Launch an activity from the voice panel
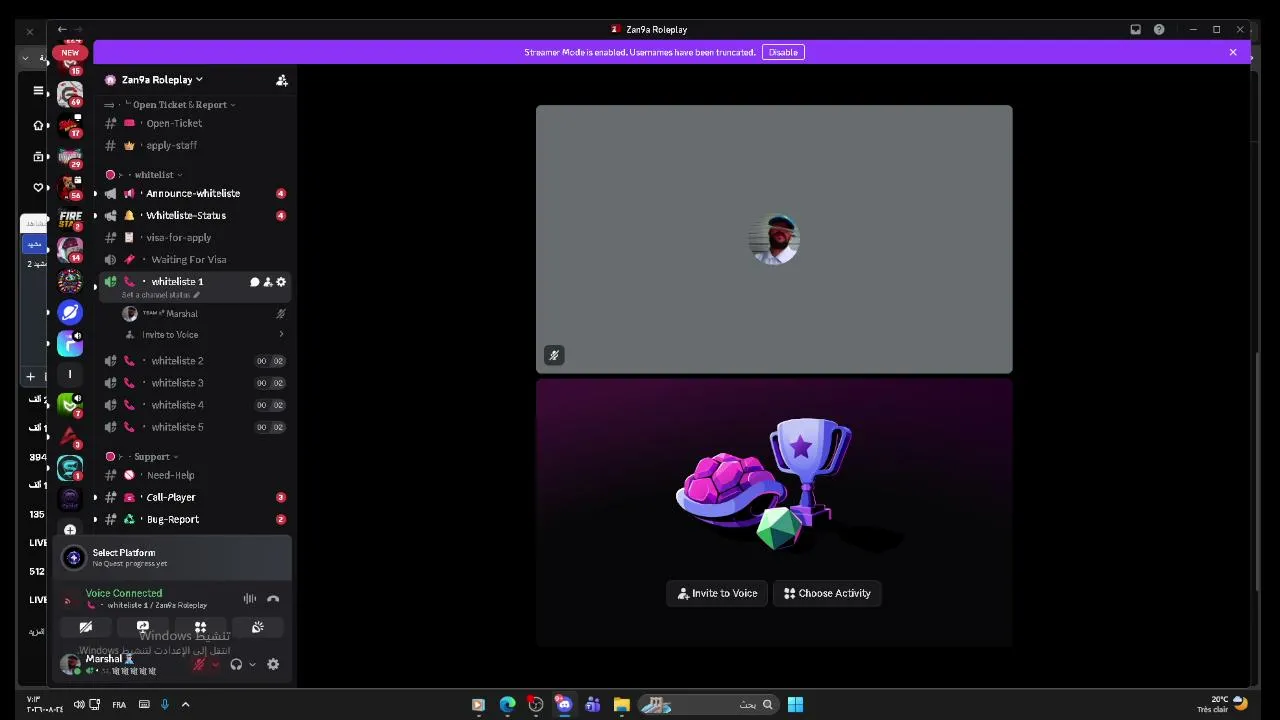 point(200,627)
